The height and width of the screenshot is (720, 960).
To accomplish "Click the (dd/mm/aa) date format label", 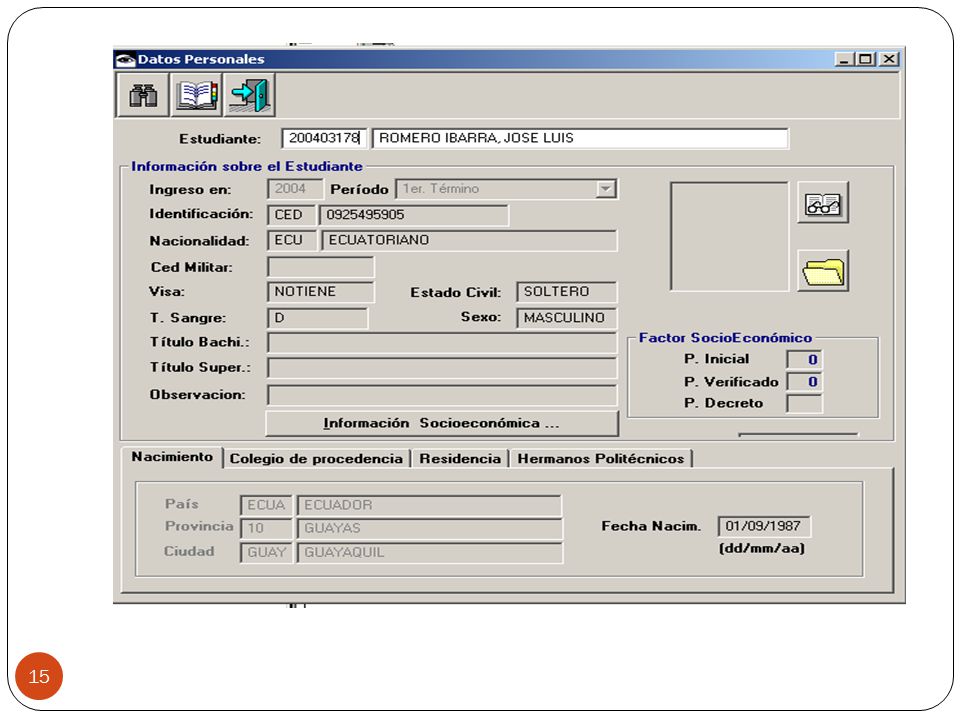I will [762, 549].
